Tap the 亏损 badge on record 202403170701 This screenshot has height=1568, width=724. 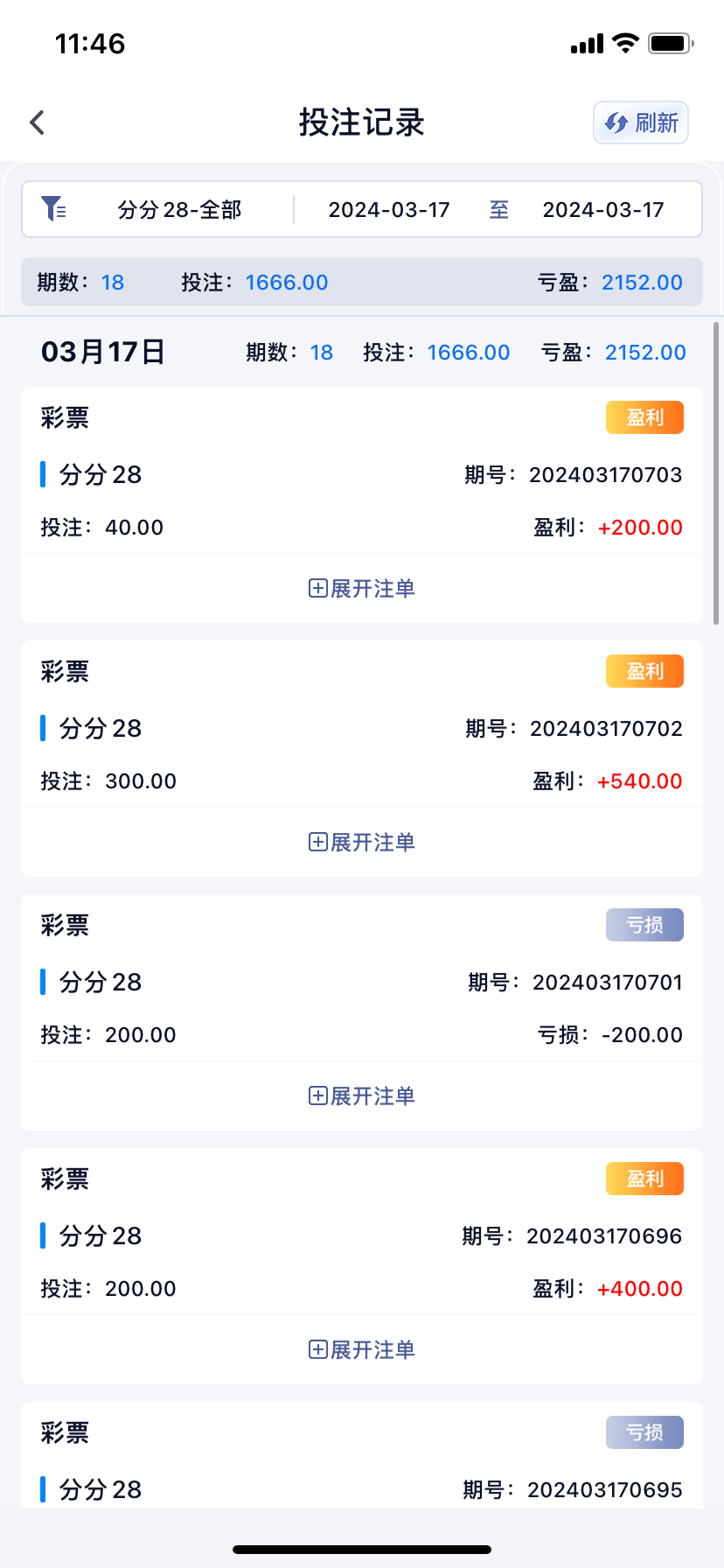(x=644, y=925)
